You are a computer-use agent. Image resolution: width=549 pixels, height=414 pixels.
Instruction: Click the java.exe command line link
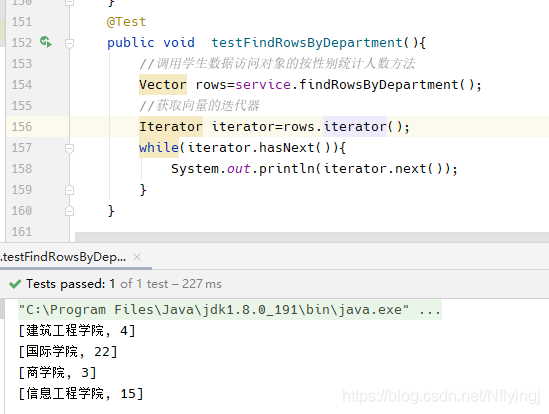click(230, 310)
